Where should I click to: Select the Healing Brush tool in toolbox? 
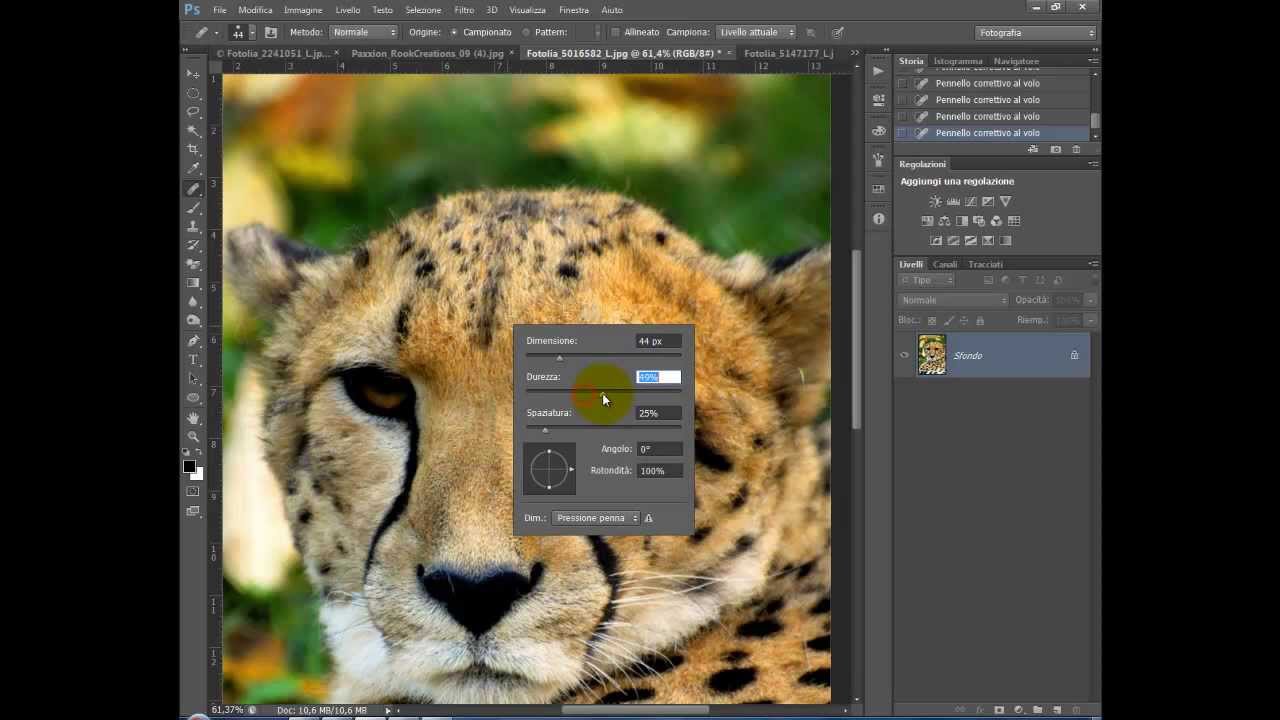(x=193, y=188)
